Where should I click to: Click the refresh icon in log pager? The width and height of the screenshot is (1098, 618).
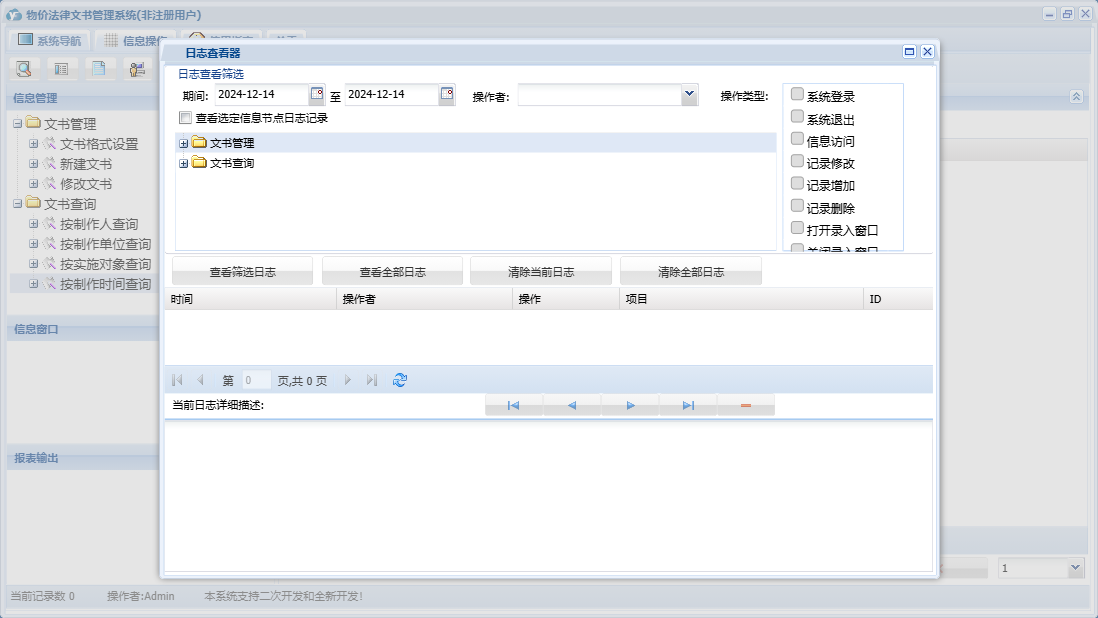[x=400, y=380]
